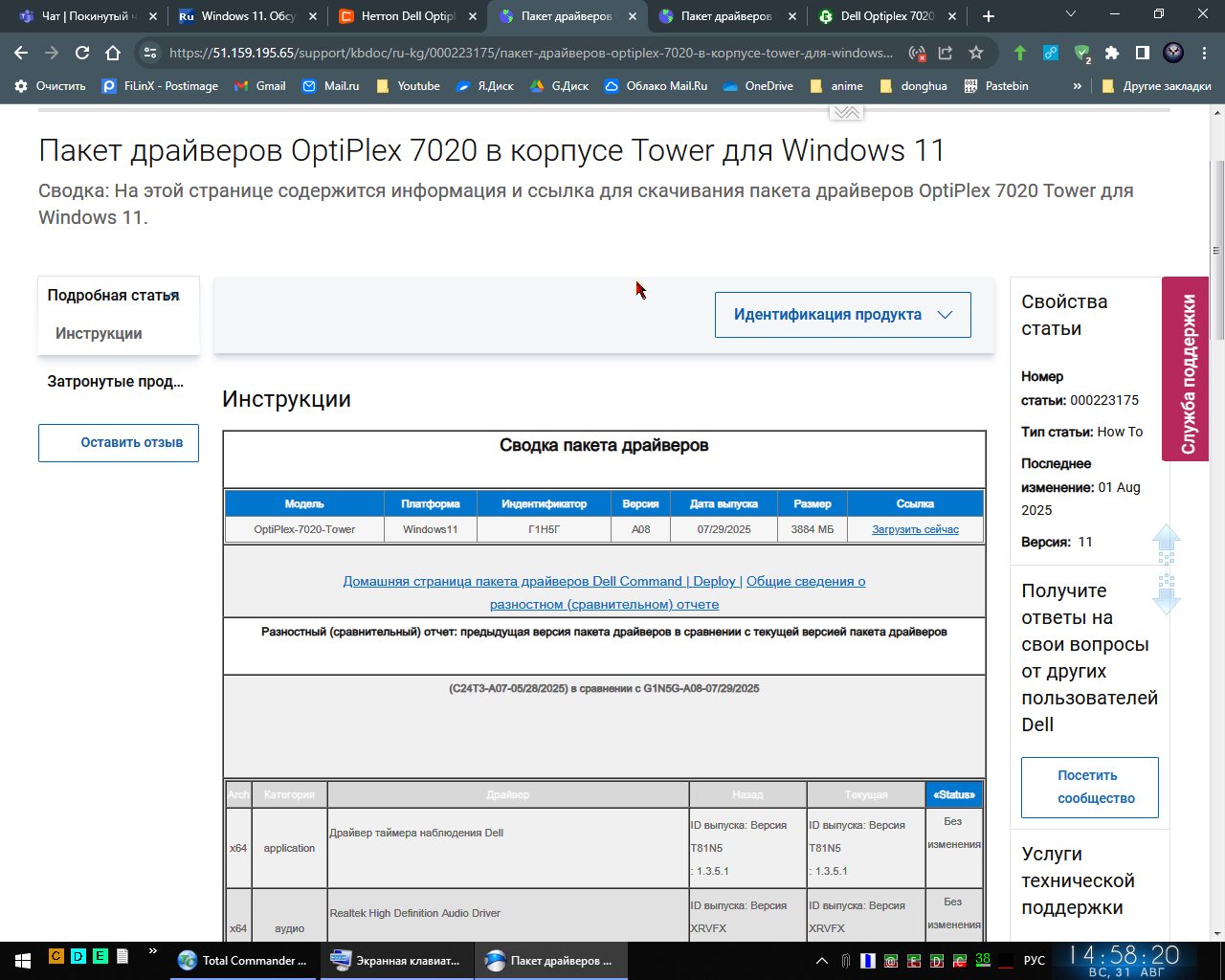Toggle the browser side panel
The image size is (1225, 980).
tap(1143, 53)
